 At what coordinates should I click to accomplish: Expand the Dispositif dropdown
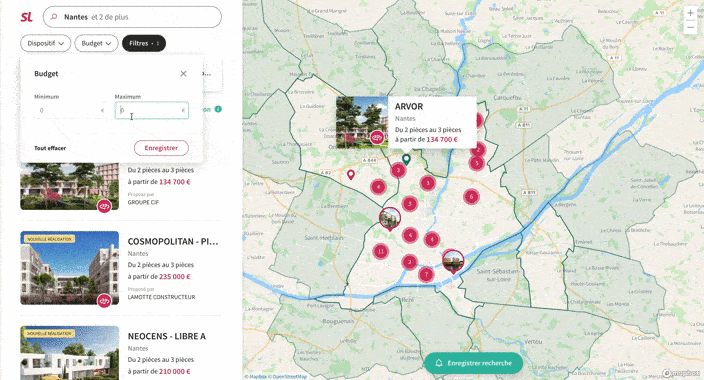click(x=45, y=43)
